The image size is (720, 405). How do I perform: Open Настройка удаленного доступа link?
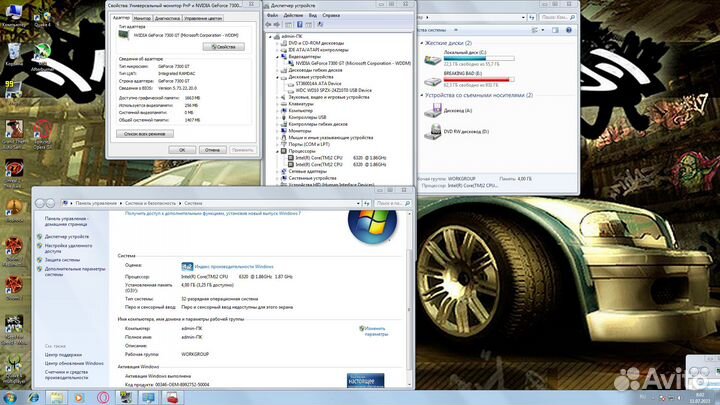pyautogui.click(x=68, y=248)
